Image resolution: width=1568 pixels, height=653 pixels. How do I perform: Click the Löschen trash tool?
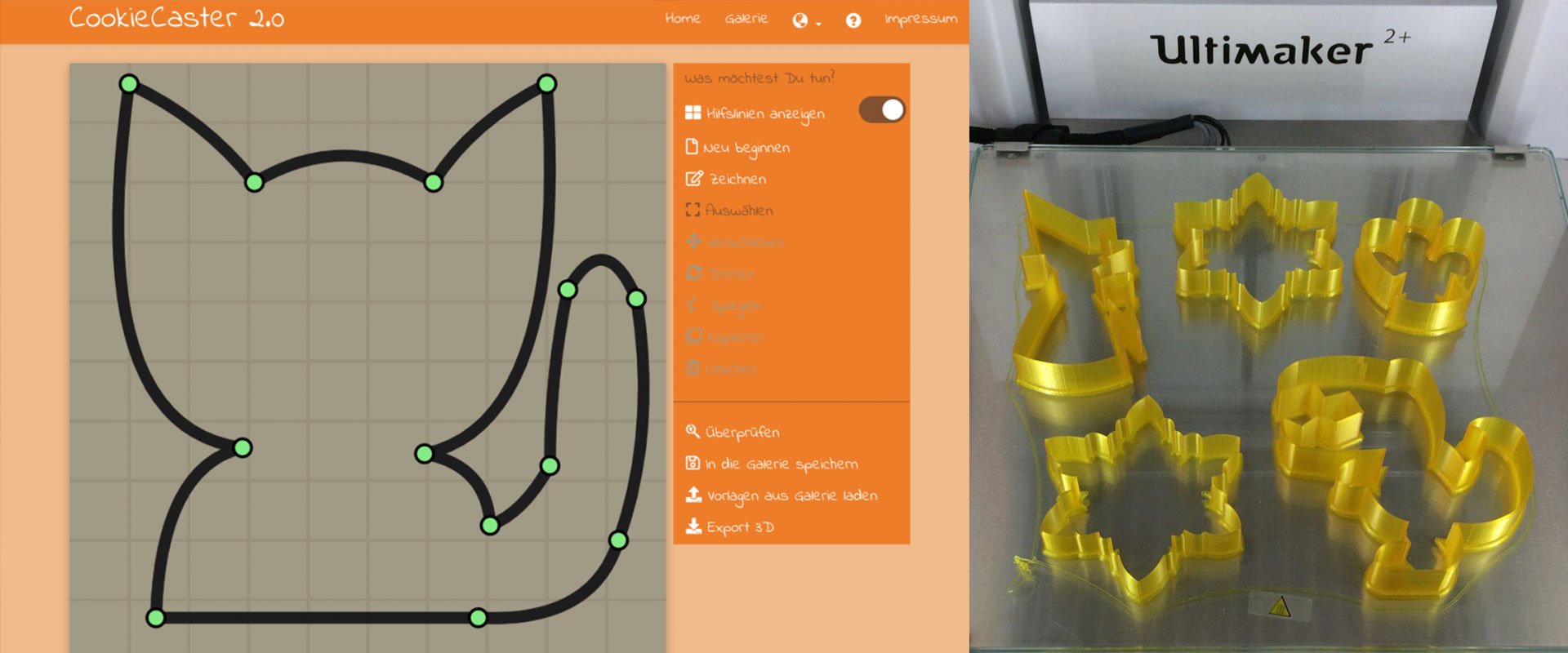(x=721, y=368)
